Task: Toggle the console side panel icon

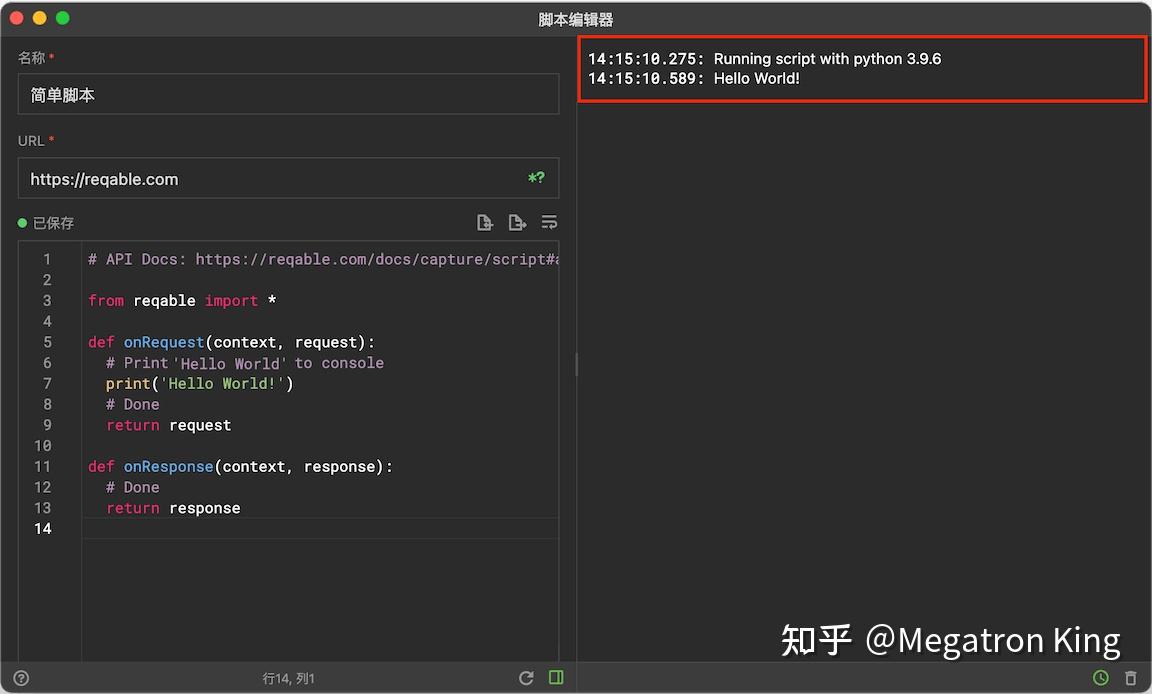Action: pos(556,678)
